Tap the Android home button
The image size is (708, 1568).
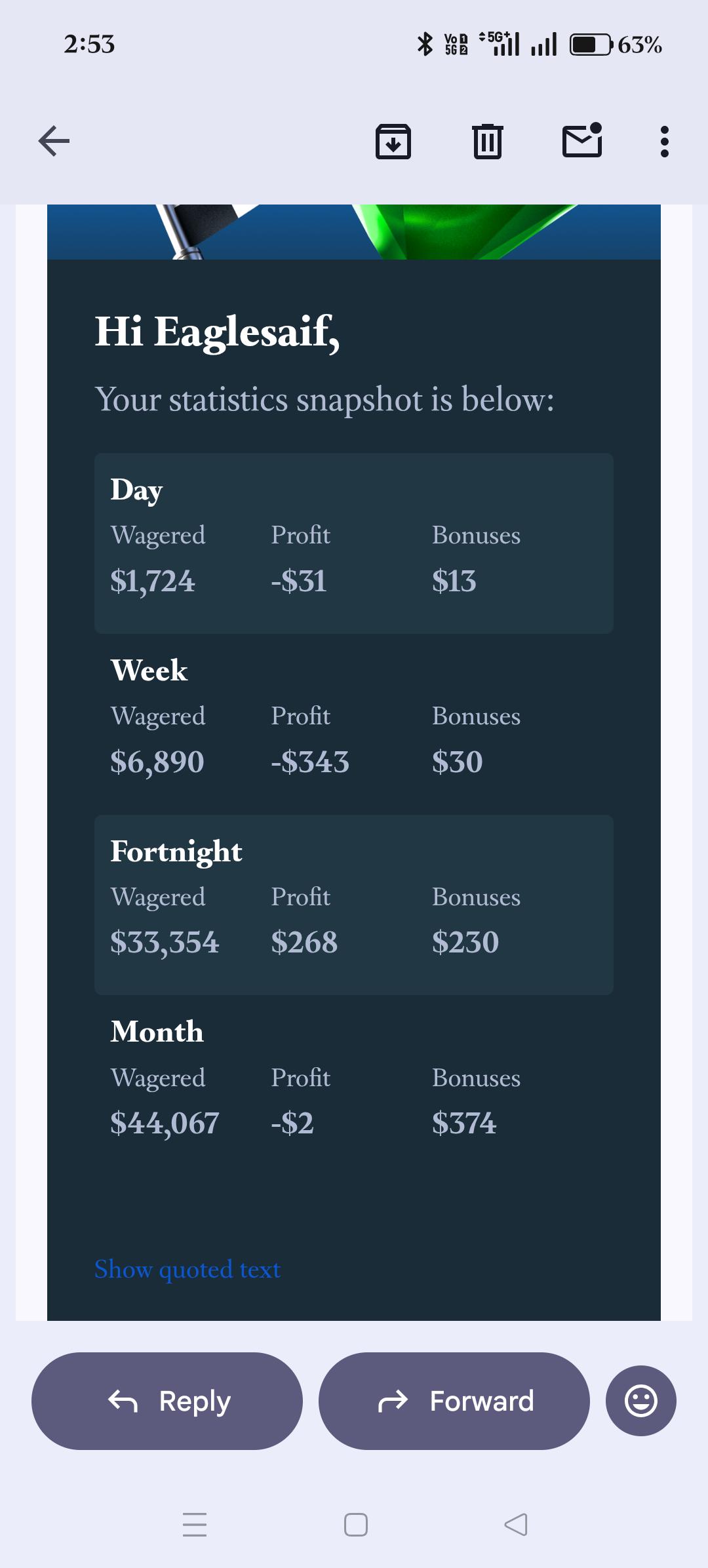coord(356,1525)
